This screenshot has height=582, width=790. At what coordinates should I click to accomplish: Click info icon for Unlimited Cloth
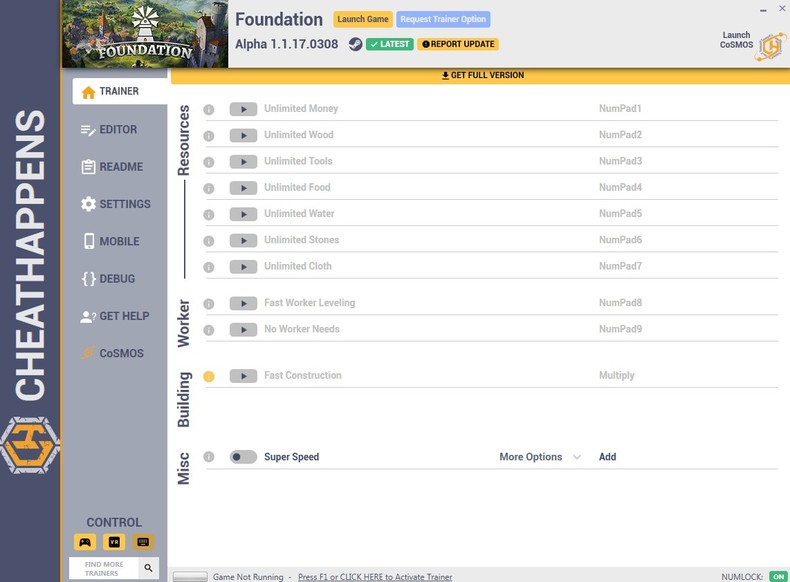pos(209,267)
